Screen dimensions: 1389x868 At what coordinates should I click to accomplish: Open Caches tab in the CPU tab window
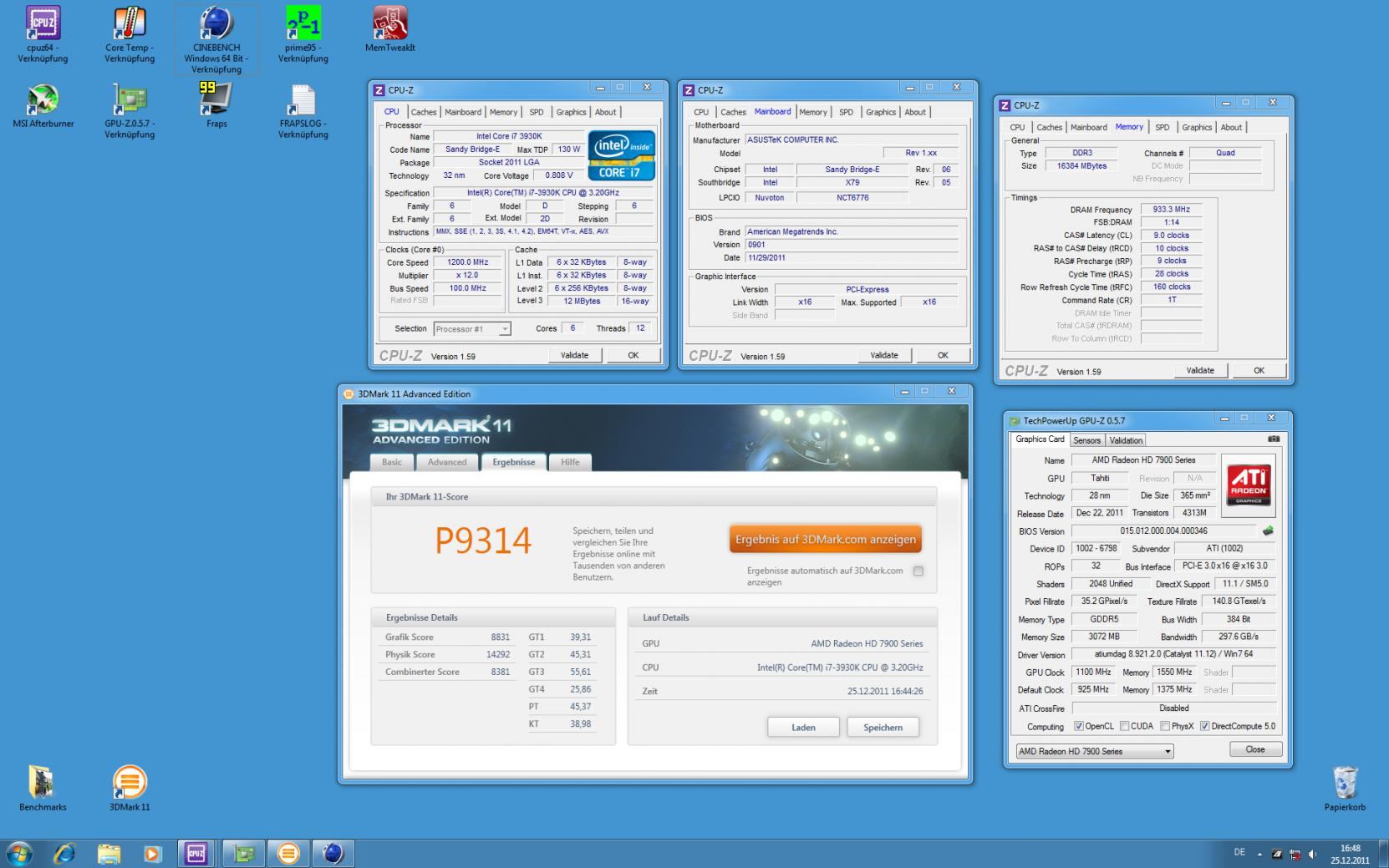click(424, 112)
